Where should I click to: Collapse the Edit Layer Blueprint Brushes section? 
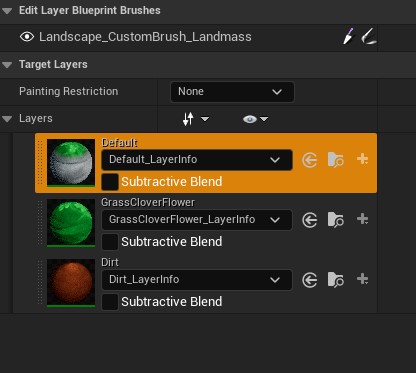[7, 11]
